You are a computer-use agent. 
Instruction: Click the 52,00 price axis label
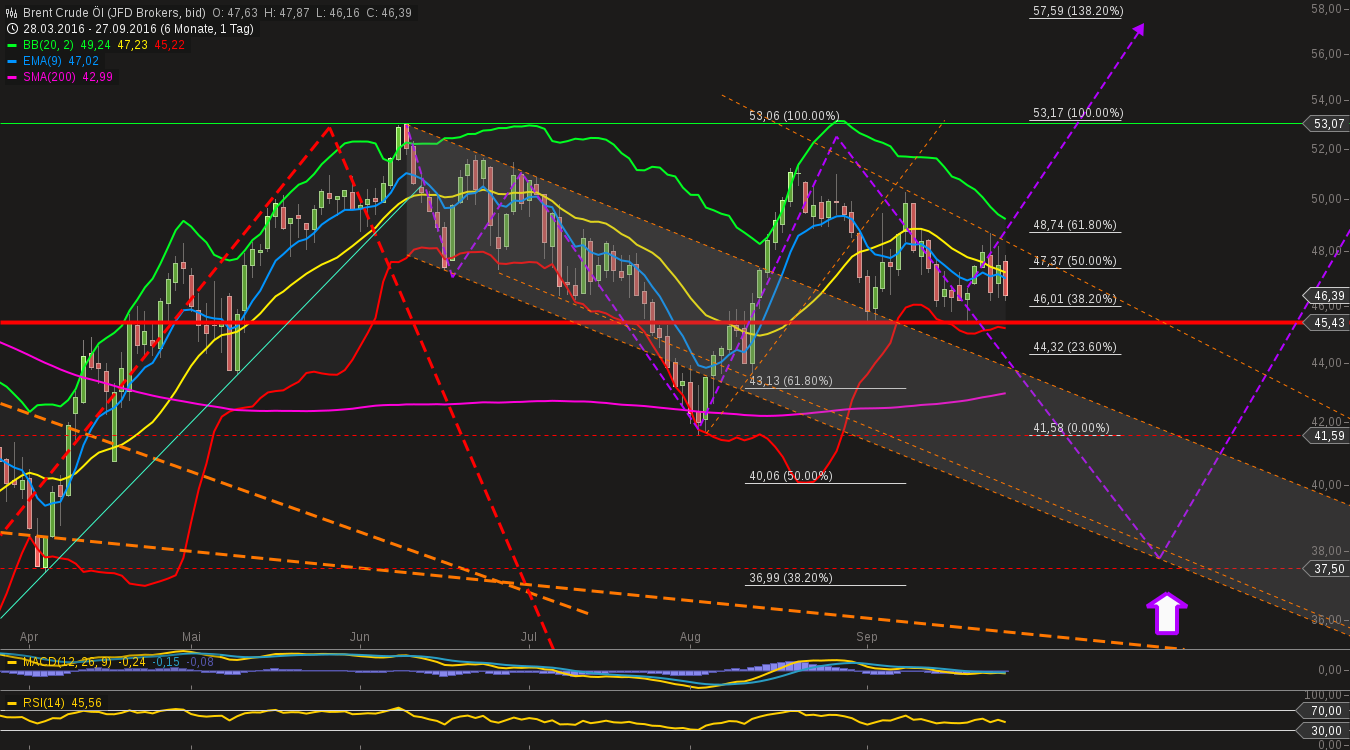point(1326,149)
